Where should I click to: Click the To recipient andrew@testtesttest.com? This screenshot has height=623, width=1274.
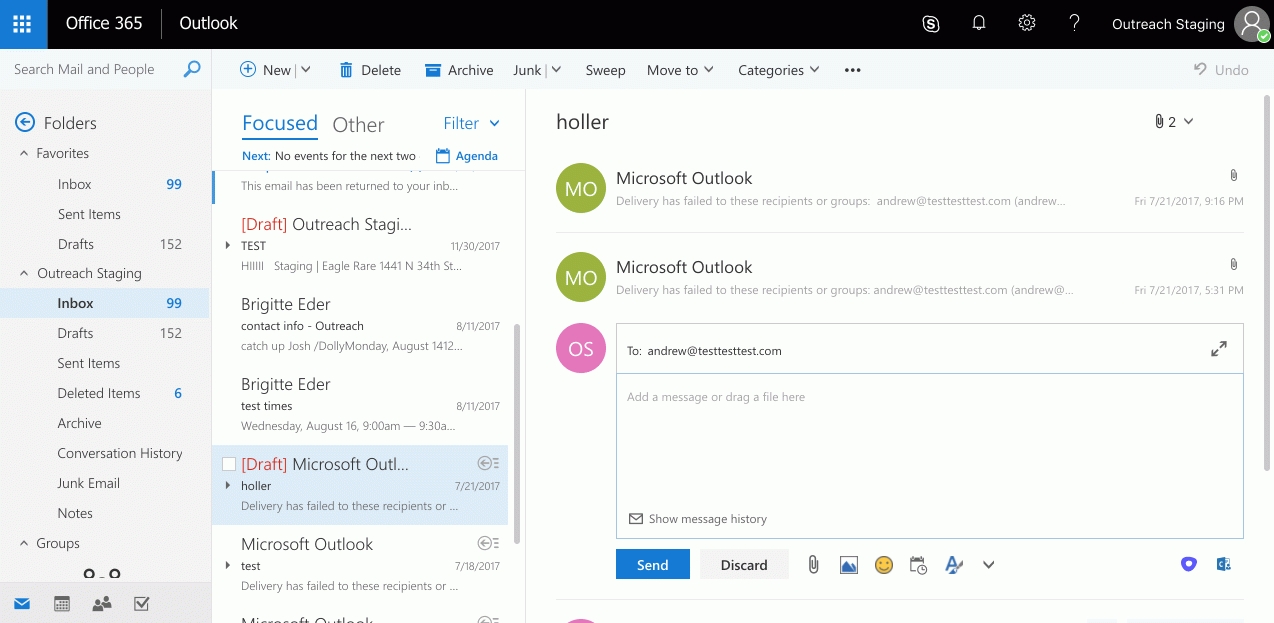(714, 351)
